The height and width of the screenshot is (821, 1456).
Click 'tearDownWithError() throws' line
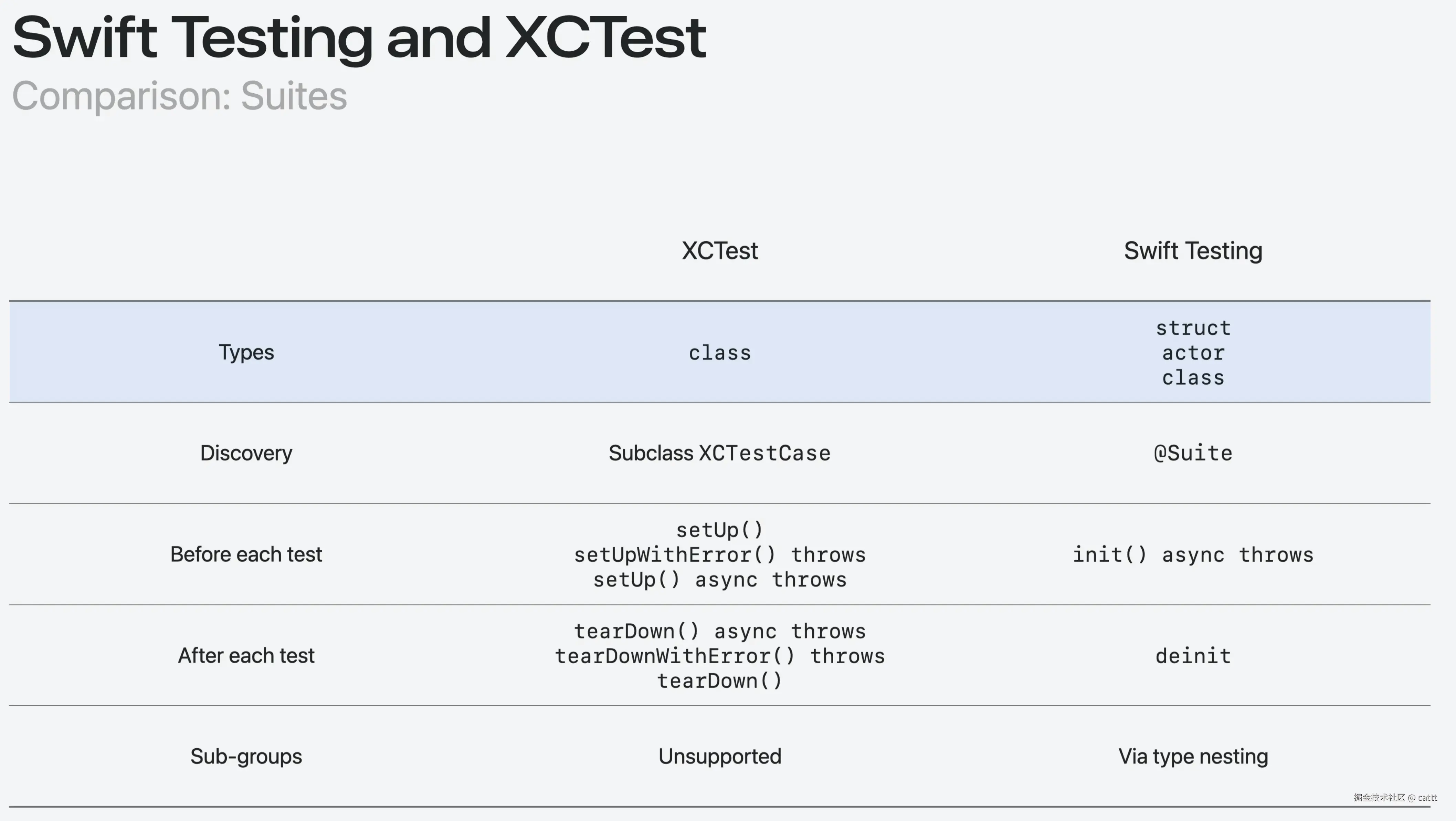tap(719, 656)
